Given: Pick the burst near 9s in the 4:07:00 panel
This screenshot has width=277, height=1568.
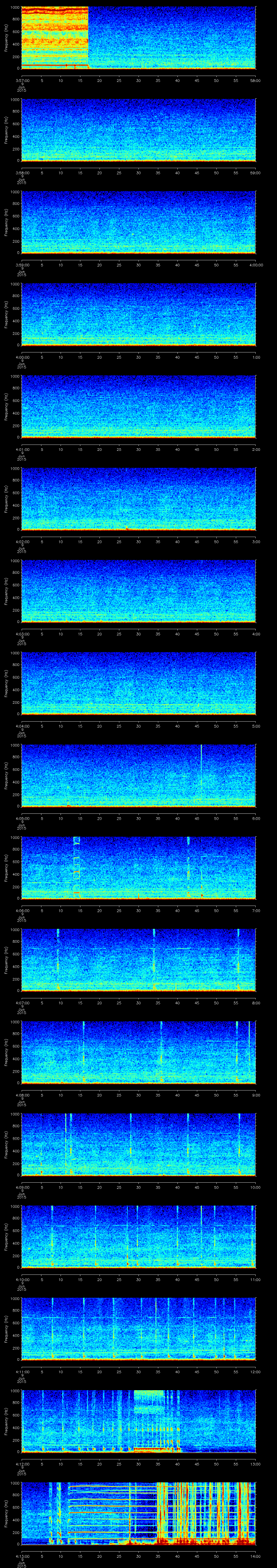Looking at the screenshot, I should tap(58, 959).
